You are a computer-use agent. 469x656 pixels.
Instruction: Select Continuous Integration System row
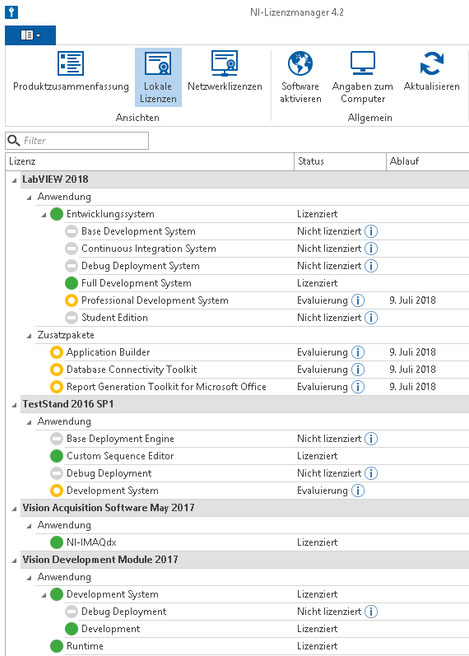point(266,249)
